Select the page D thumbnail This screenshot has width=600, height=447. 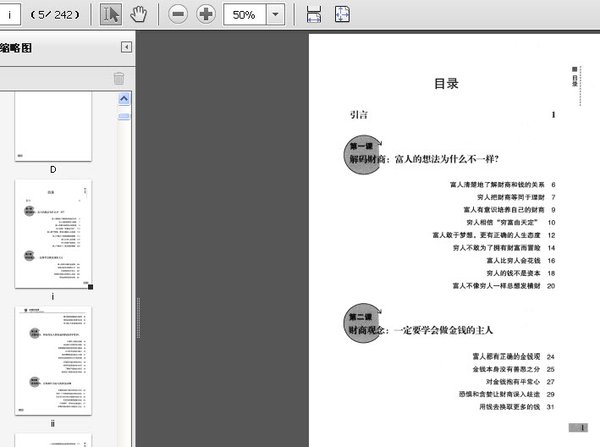[x=53, y=127]
